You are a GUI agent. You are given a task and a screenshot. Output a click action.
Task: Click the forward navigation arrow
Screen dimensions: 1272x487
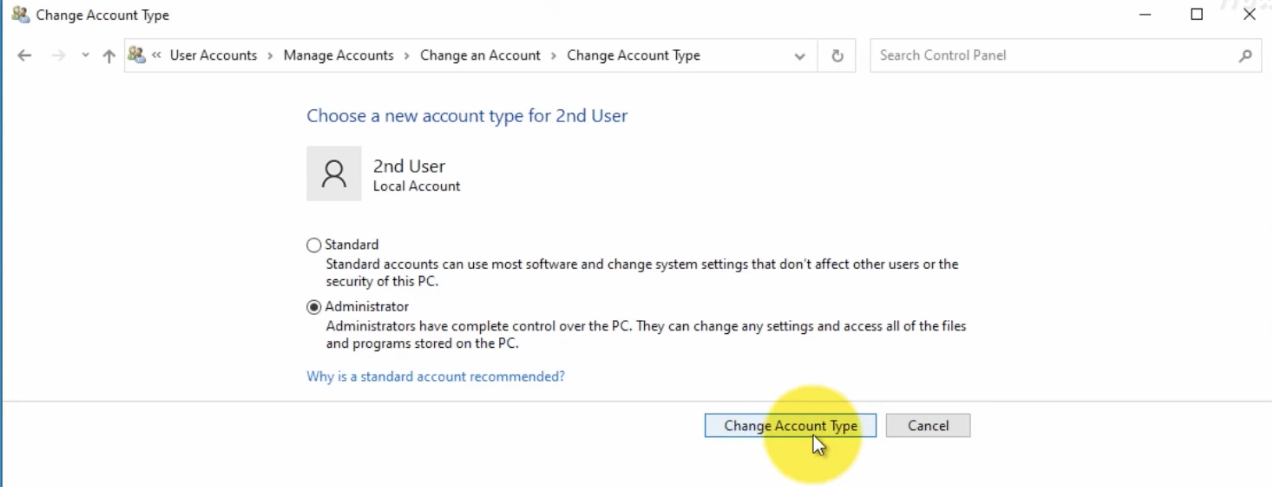pos(58,56)
